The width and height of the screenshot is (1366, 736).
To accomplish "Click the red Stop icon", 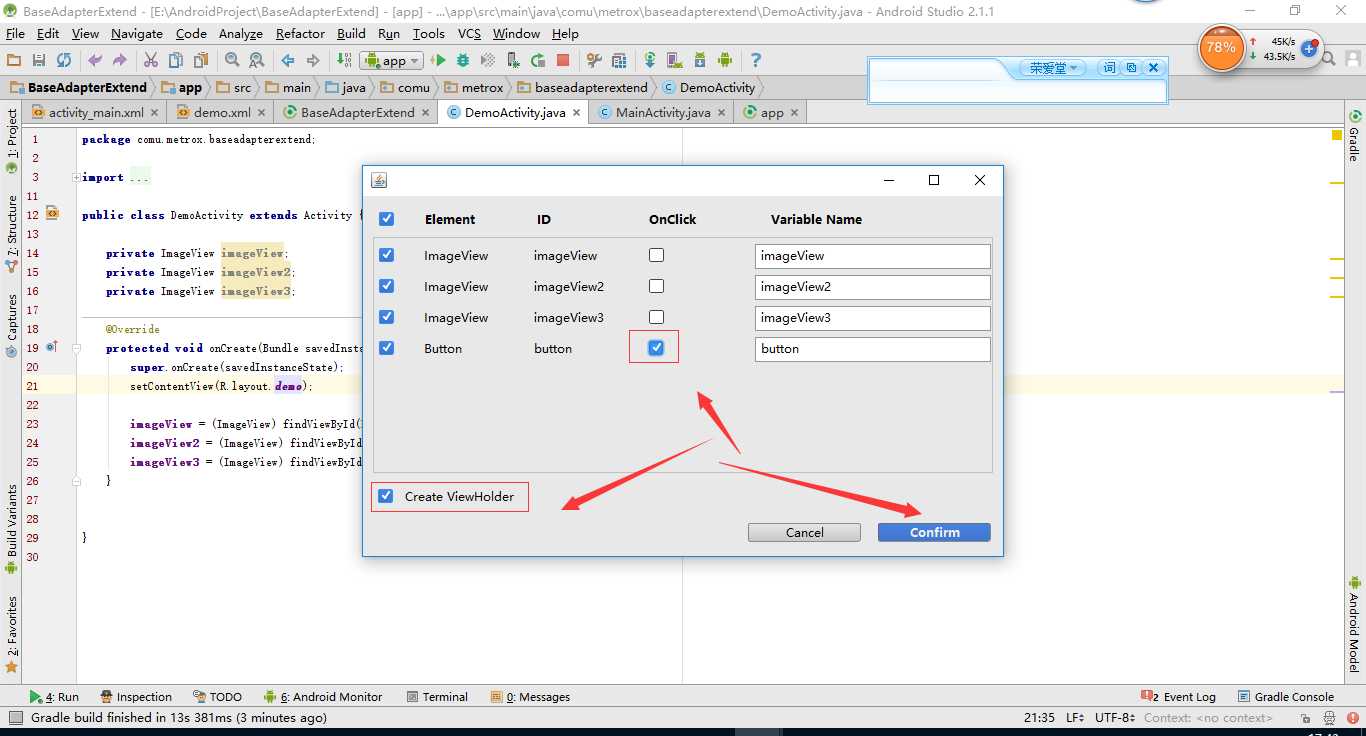I will click(x=563, y=60).
